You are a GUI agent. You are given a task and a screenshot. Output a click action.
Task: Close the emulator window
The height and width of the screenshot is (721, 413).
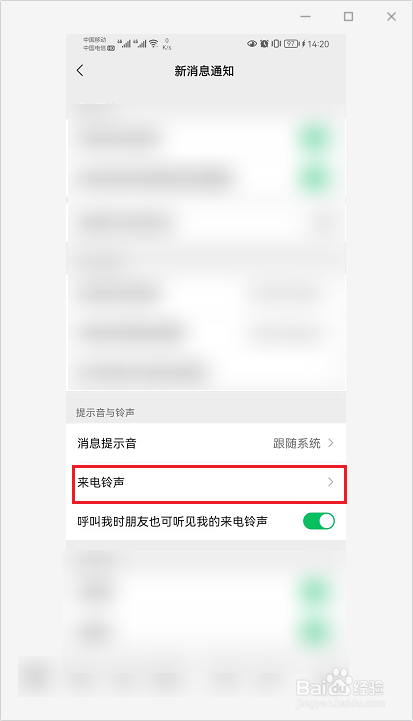(x=391, y=17)
